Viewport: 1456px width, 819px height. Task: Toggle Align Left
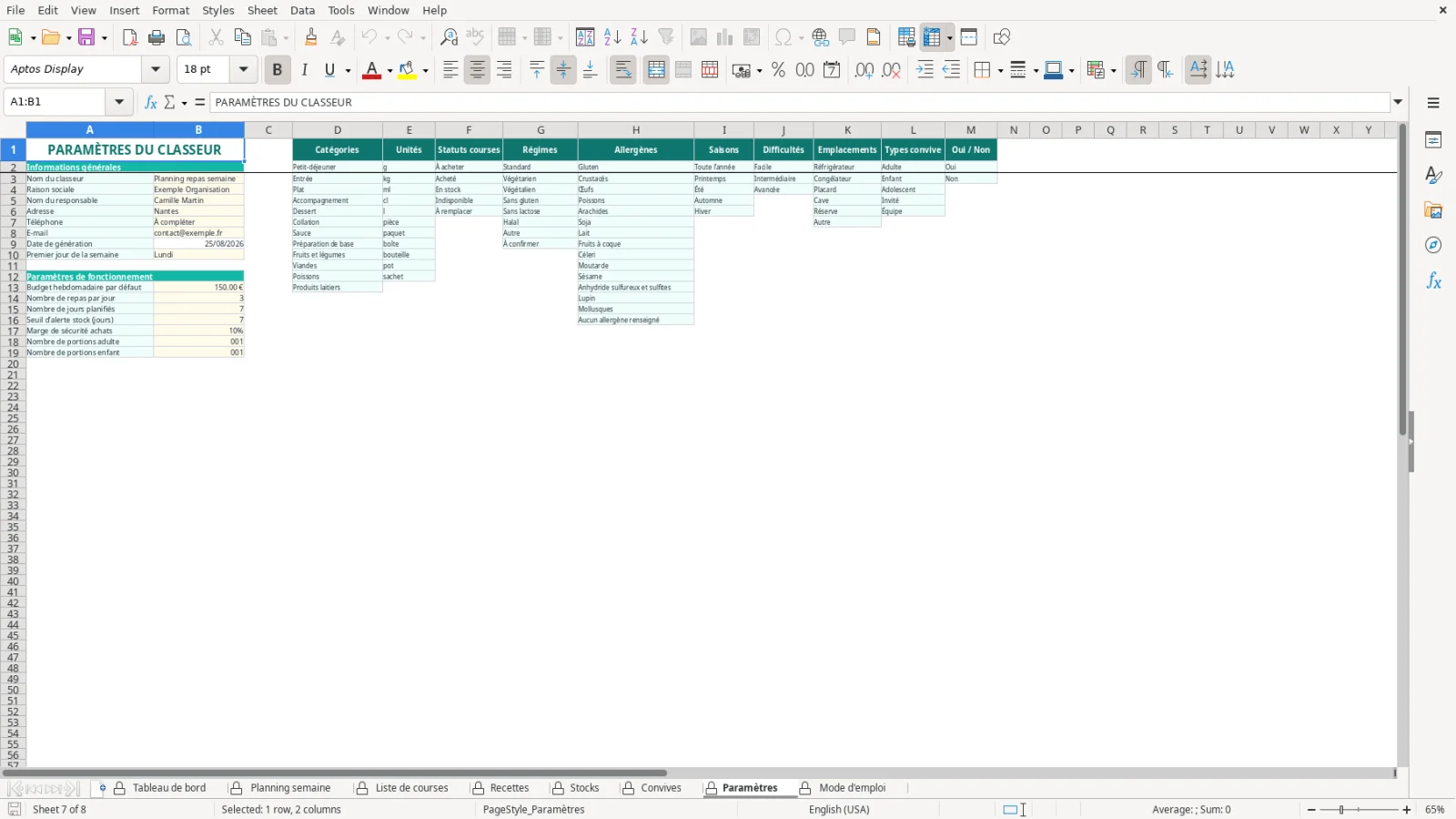[450, 70]
